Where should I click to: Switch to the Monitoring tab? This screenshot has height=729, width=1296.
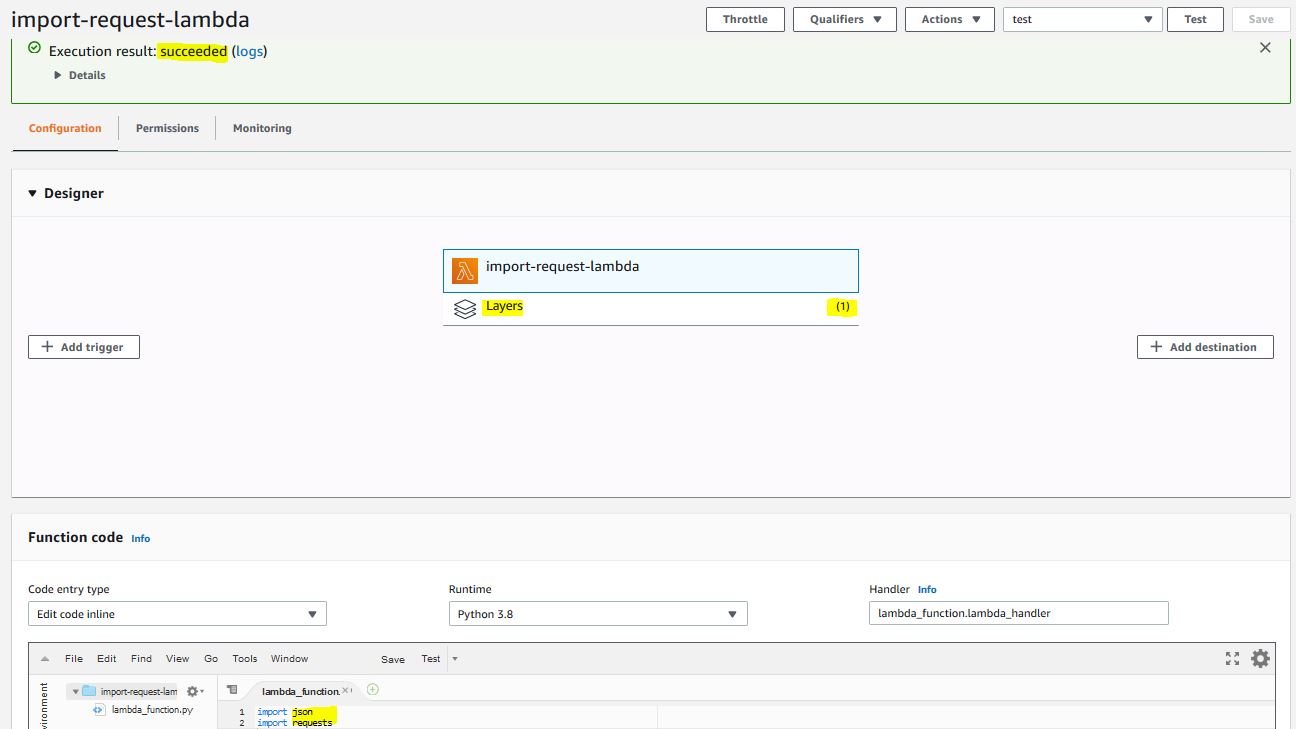pyautogui.click(x=262, y=129)
